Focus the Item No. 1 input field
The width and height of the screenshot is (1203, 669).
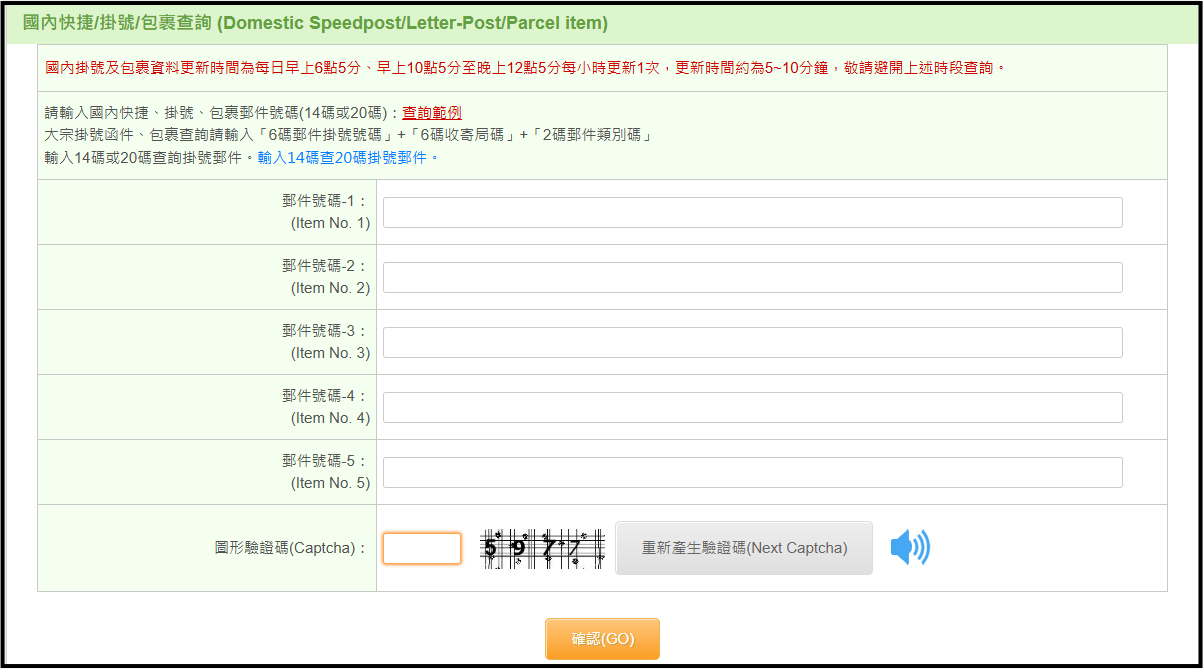point(752,212)
